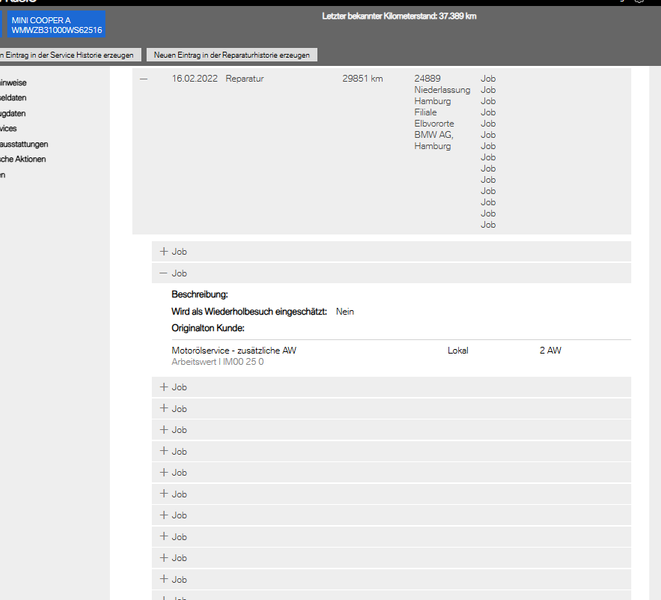Click Eintrag in der Service Historie erzeugen
The width and height of the screenshot is (661, 600).
coord(70,55)
